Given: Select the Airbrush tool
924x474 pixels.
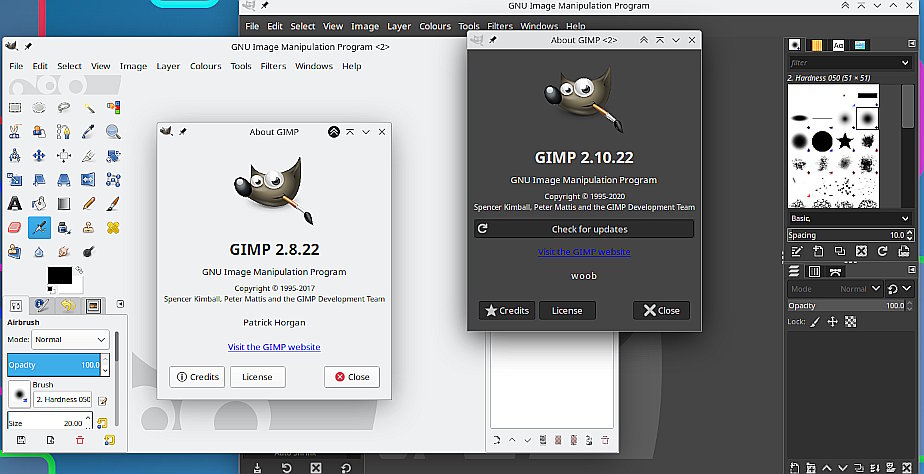Looking at the screenshot, I should pyautogui.click(x=39, y=228).
